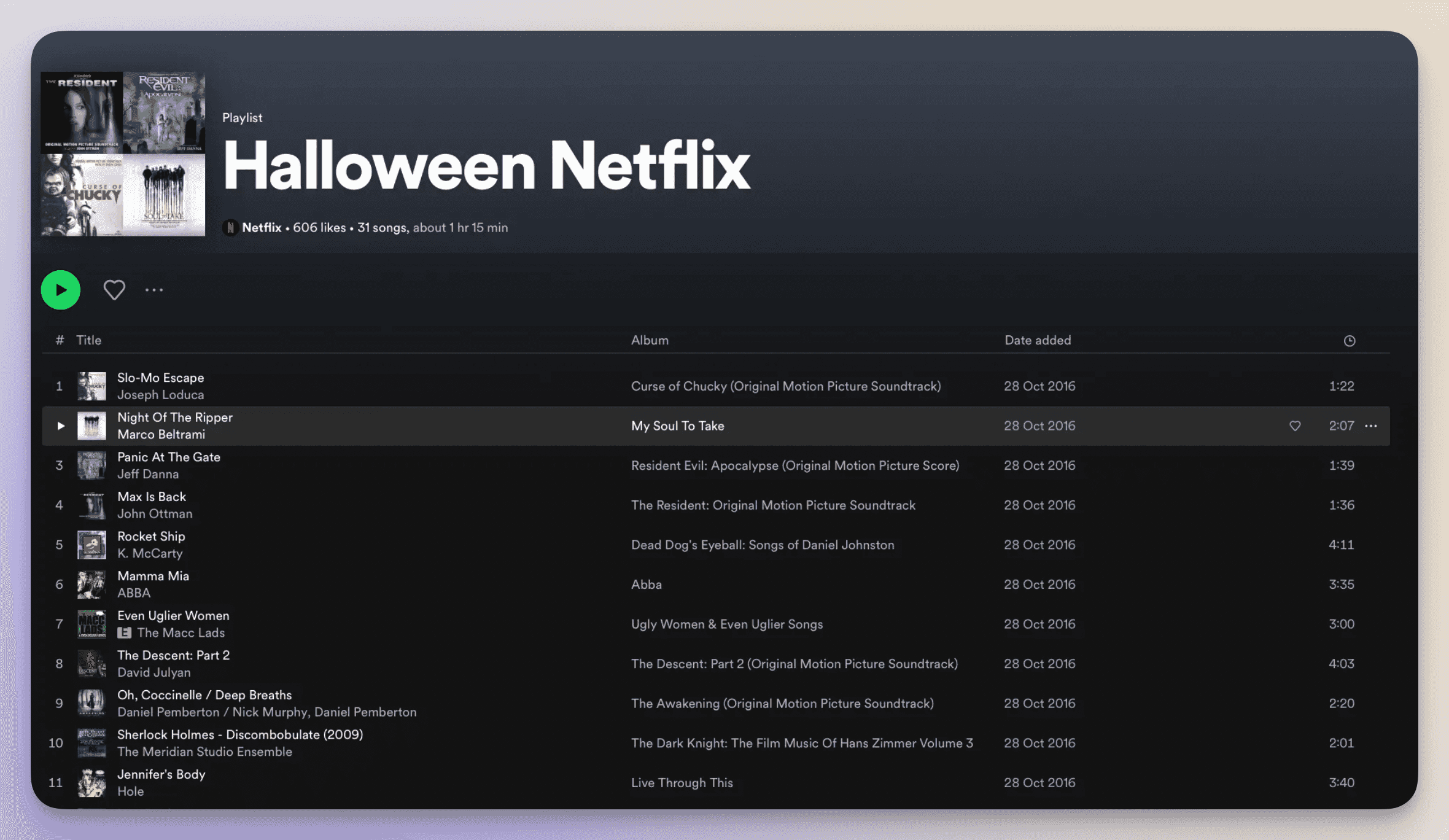Click the Night Of The Ripper album thumbnail

click(x=91, y=426)
